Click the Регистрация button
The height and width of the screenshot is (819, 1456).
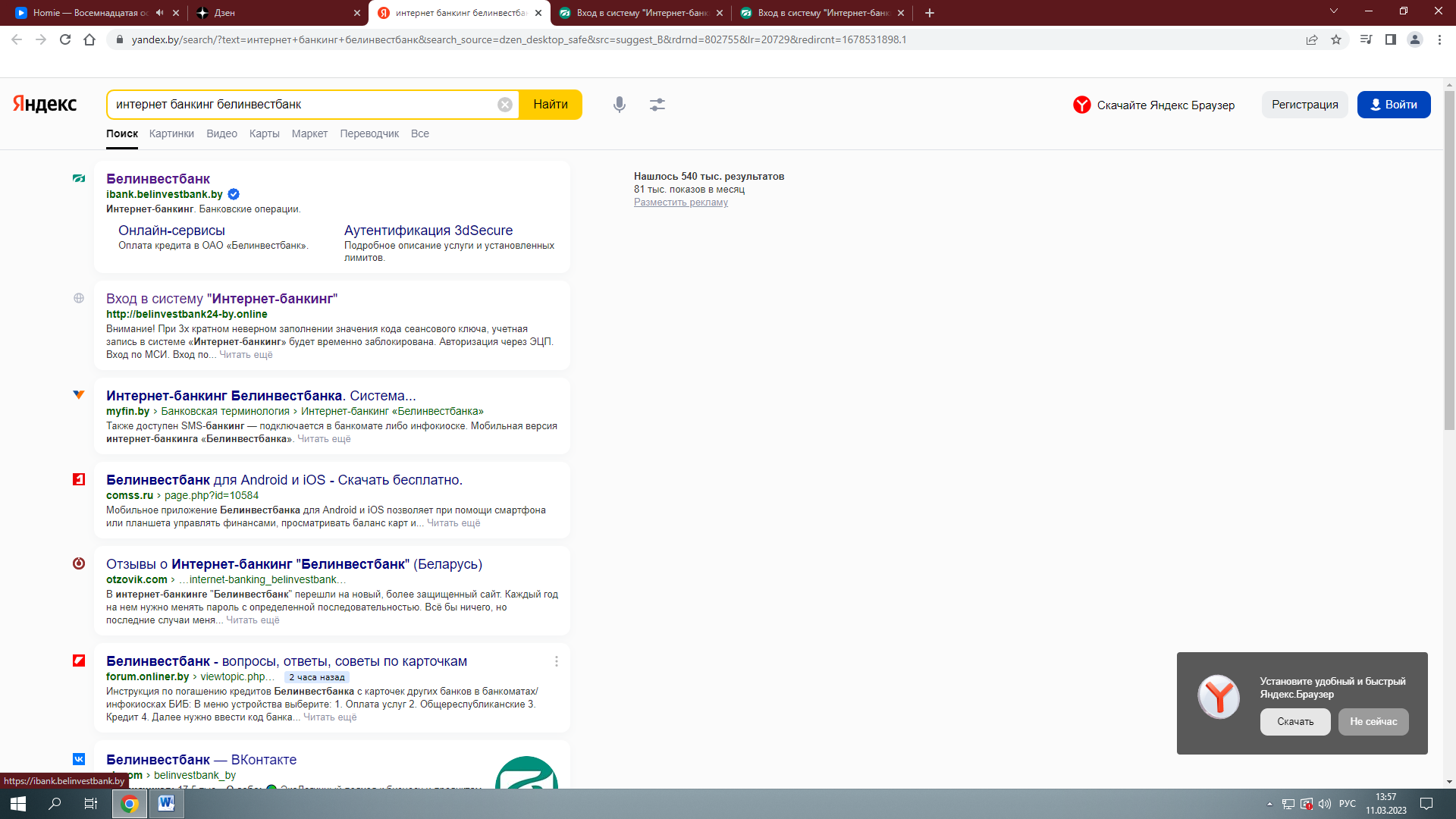1304,105
